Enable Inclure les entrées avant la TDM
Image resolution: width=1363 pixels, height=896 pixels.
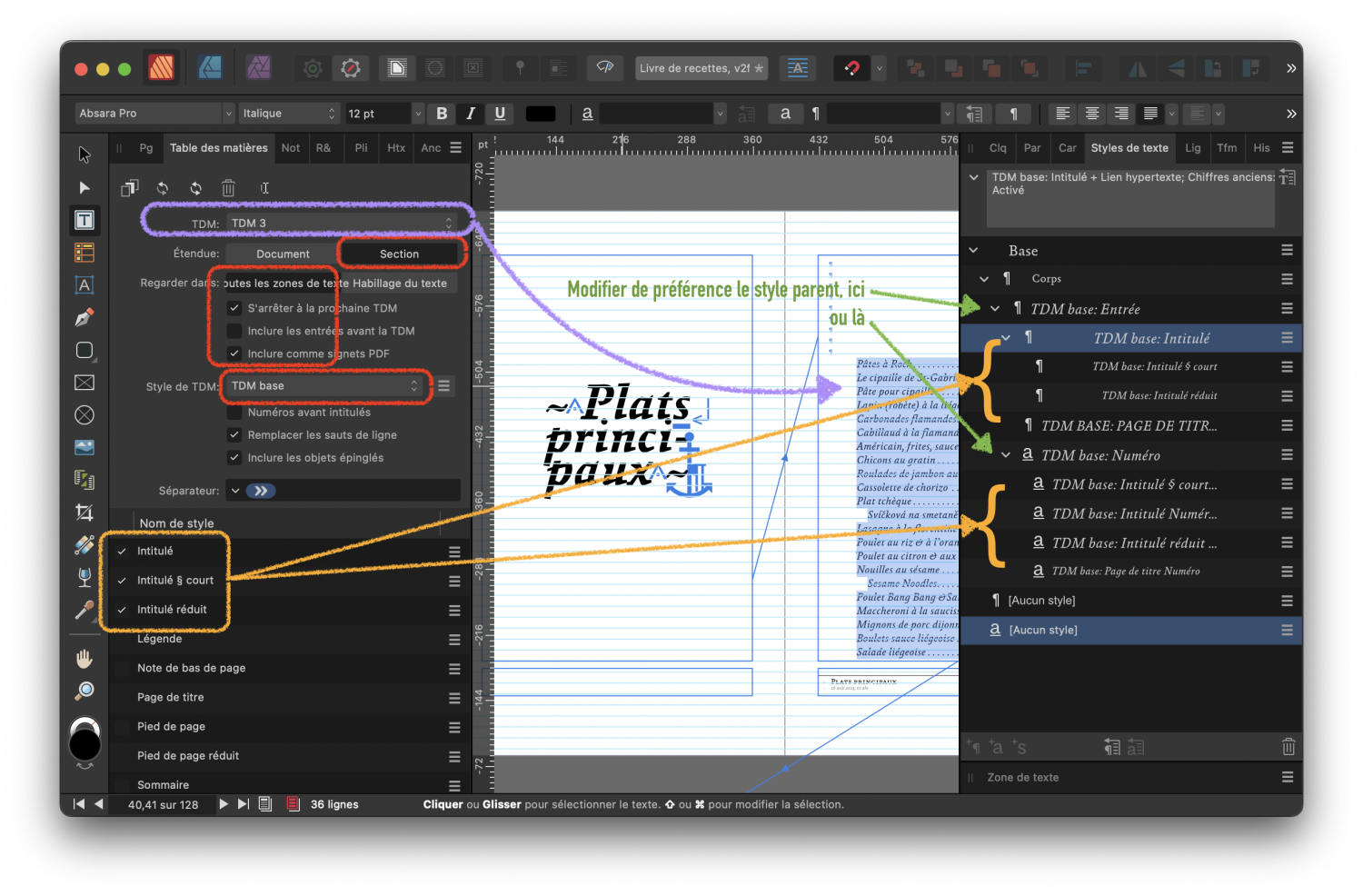coord(234,331)
